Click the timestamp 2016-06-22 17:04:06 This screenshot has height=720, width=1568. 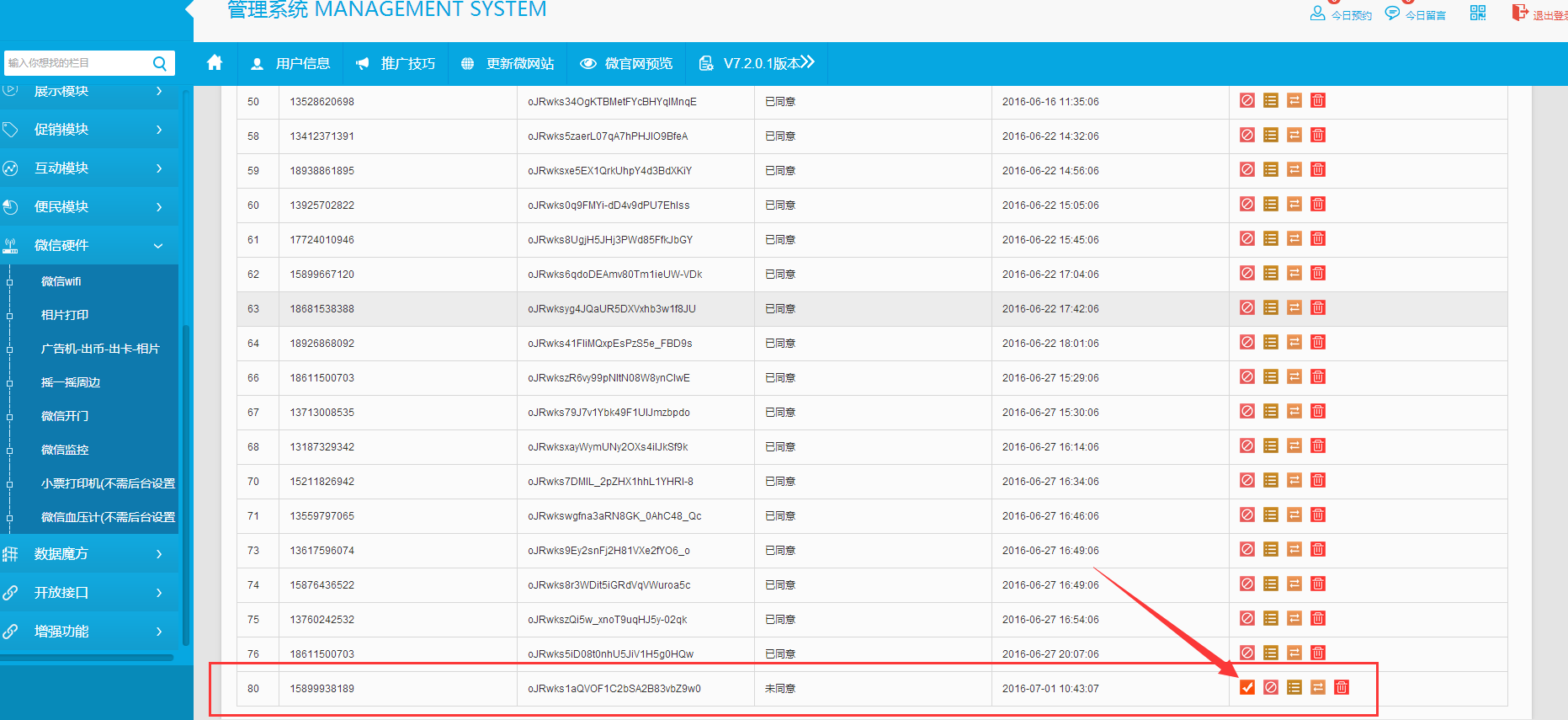[x=1050, y=275]
